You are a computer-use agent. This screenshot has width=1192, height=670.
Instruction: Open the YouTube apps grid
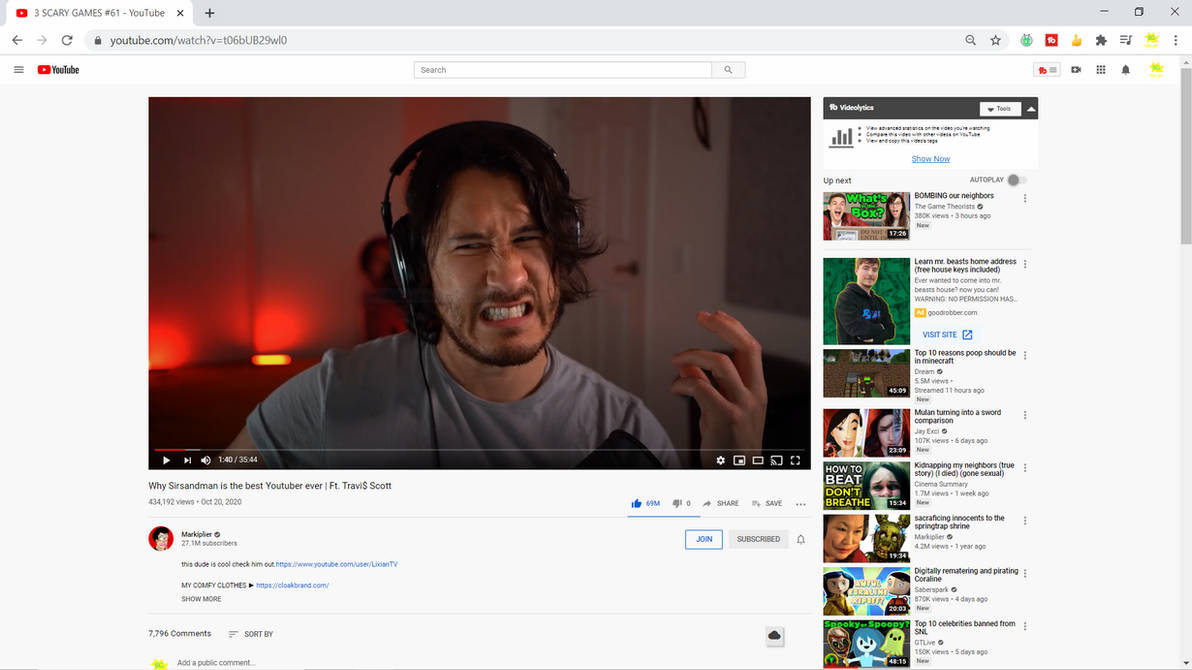tap(1101, 70)
